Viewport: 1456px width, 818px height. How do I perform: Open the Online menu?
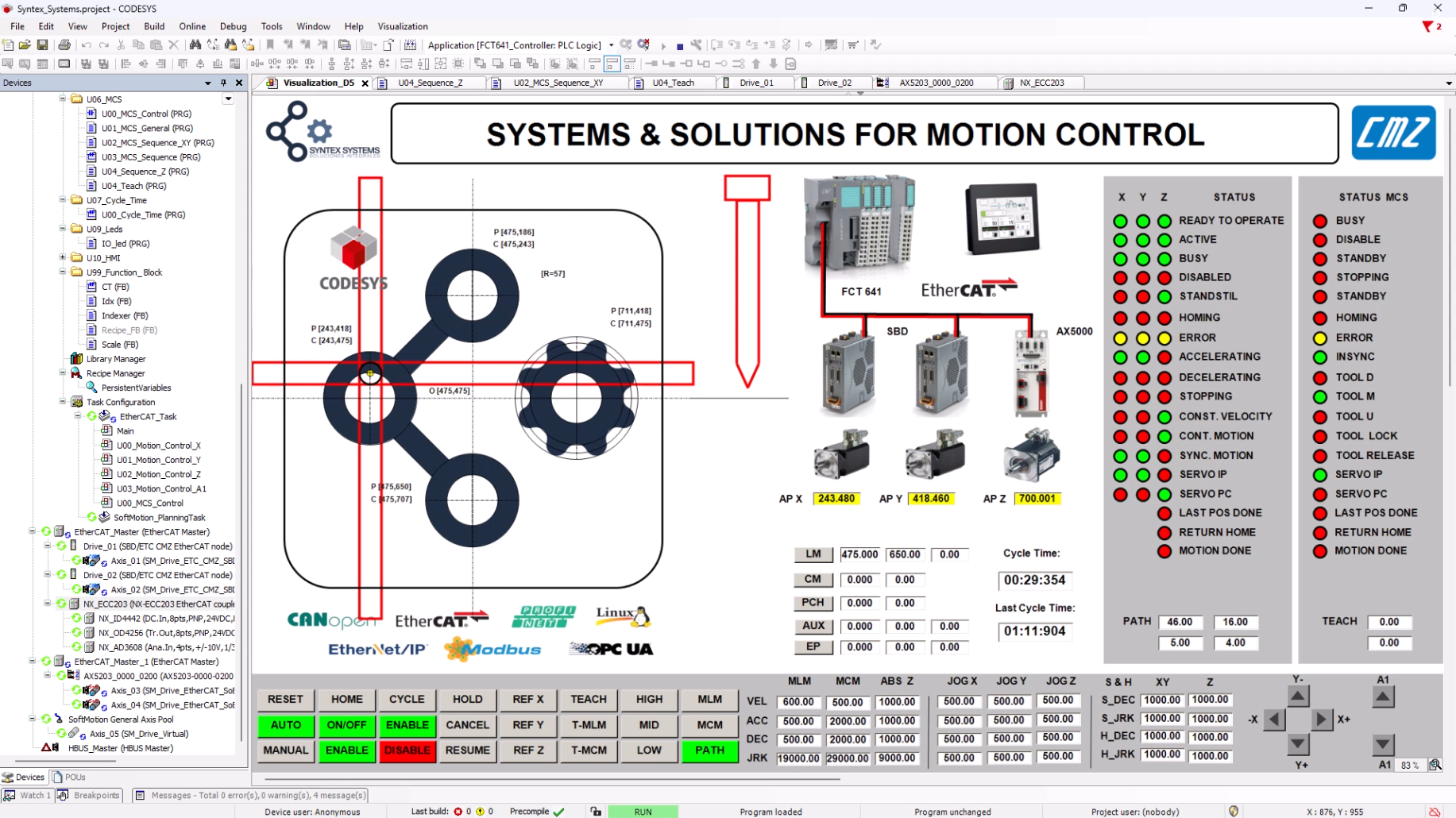tap(192, 26)
